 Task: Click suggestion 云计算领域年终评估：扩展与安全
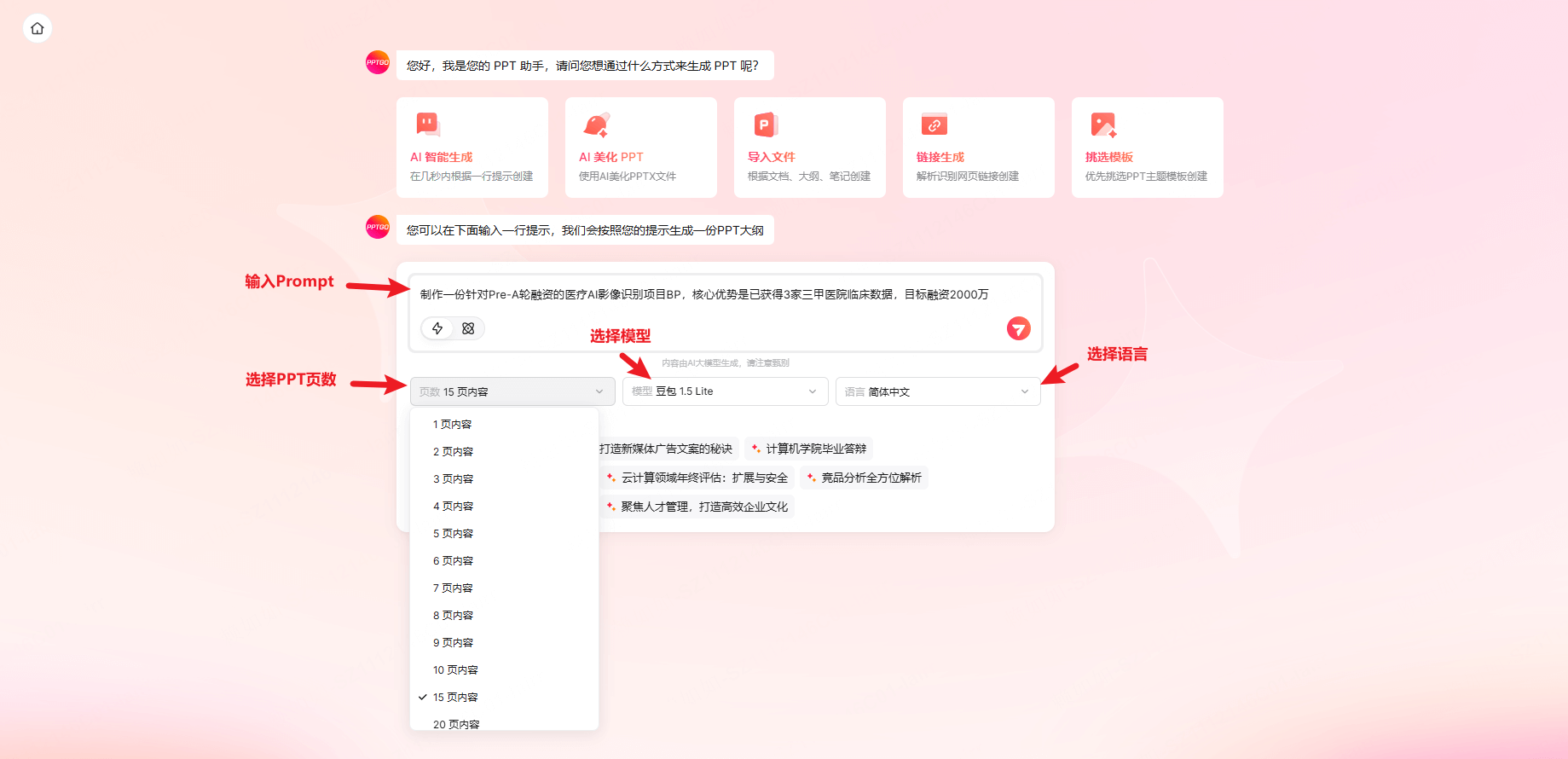pos(697,478)
